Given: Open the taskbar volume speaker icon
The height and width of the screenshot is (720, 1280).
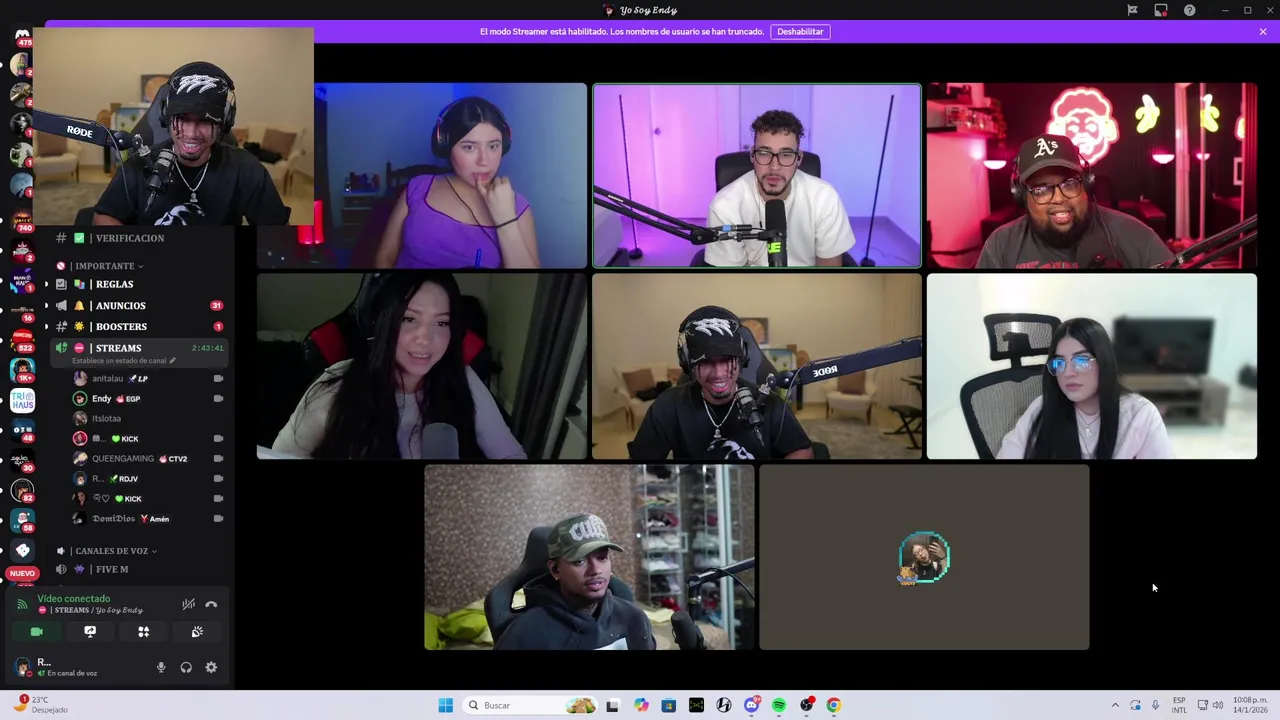Looking at the screenshot, I should click(1217, 705).
